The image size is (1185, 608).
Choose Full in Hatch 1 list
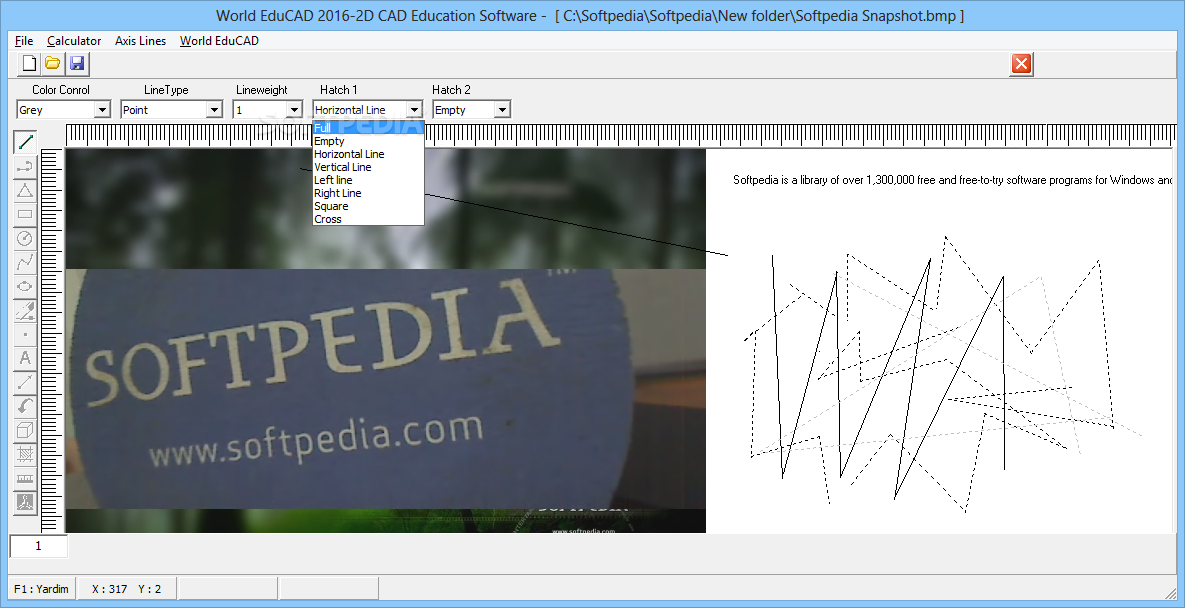coord(368,128)
